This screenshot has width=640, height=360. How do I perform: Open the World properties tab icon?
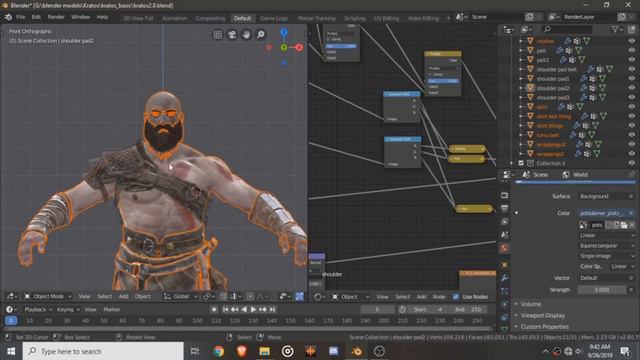504,248
